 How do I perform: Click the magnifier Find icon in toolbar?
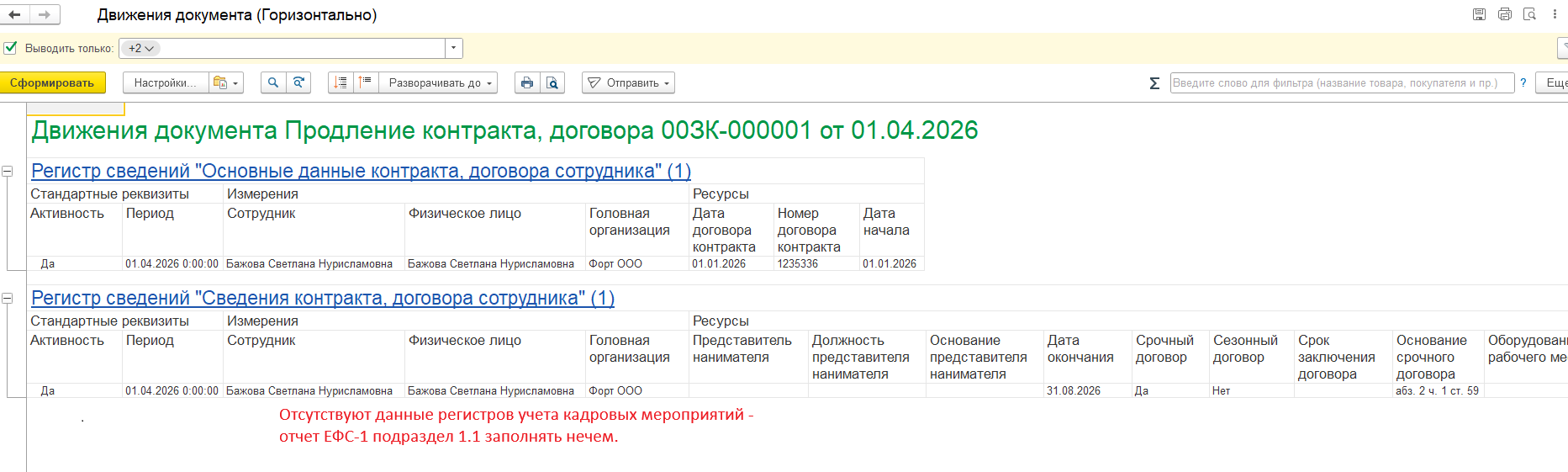coord(273,82)
